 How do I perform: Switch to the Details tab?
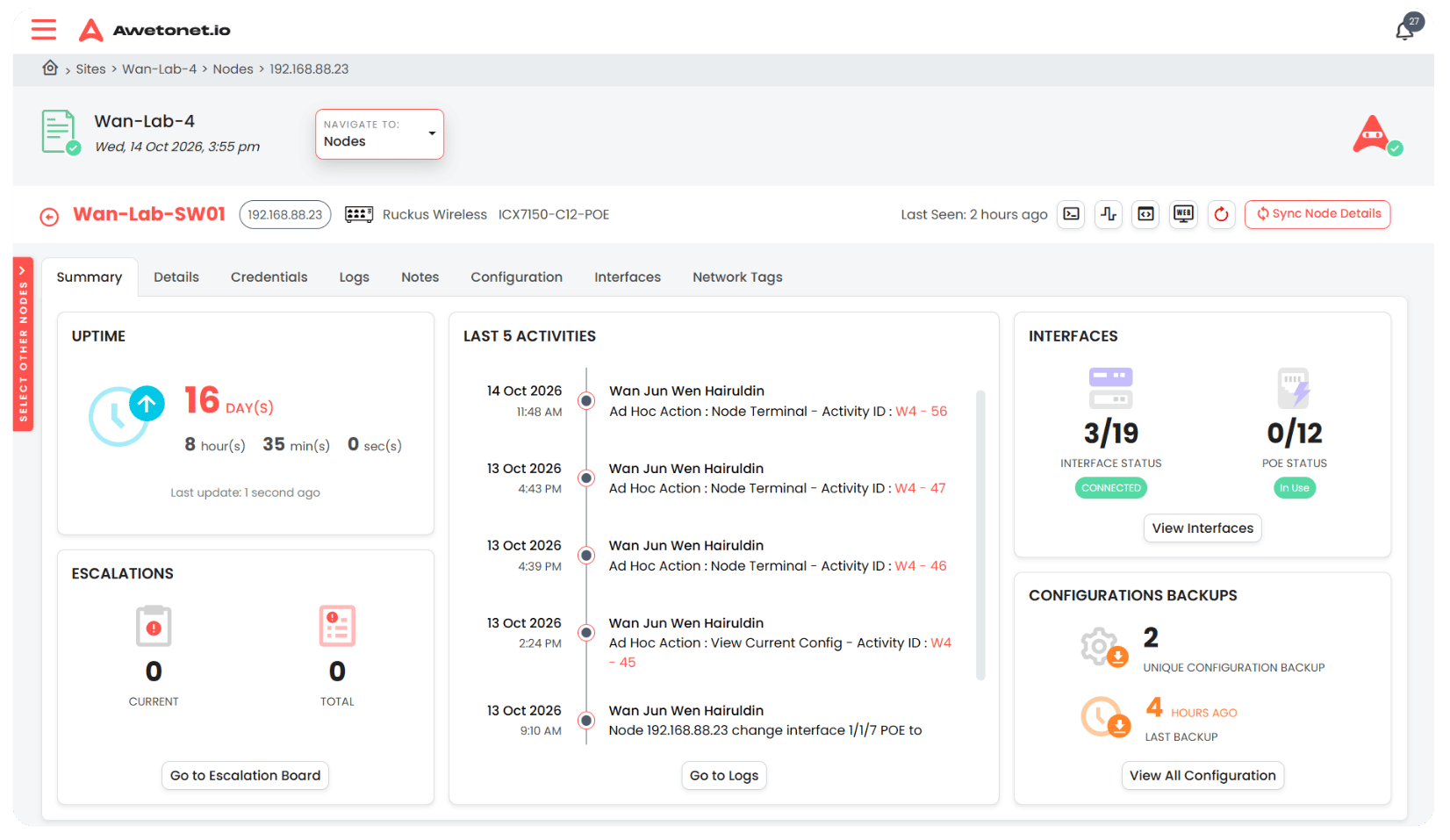point(176,277)
